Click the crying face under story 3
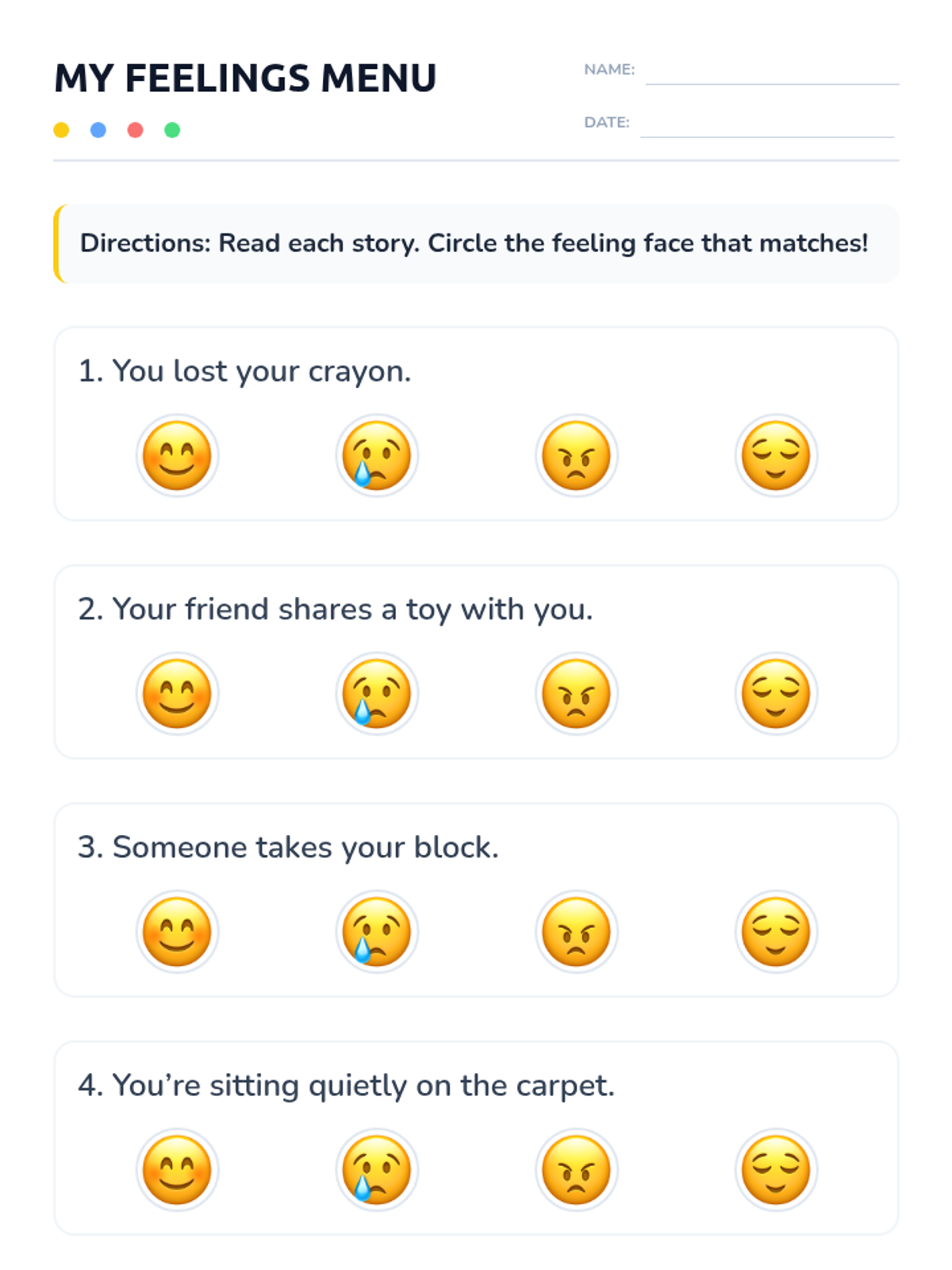The image size is (952, 1270). coord(377,932)
